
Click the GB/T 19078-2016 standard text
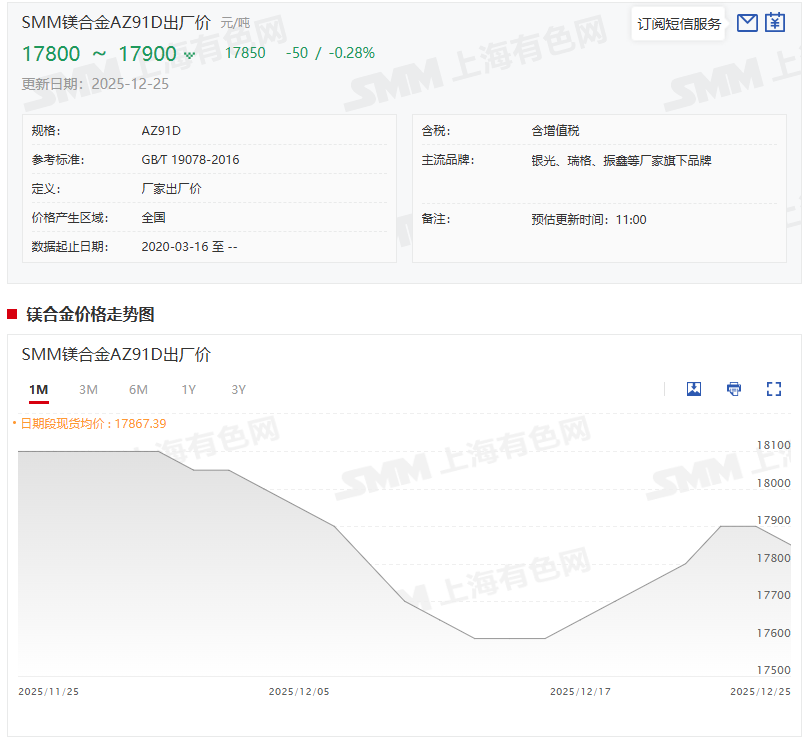coord(190,160)
